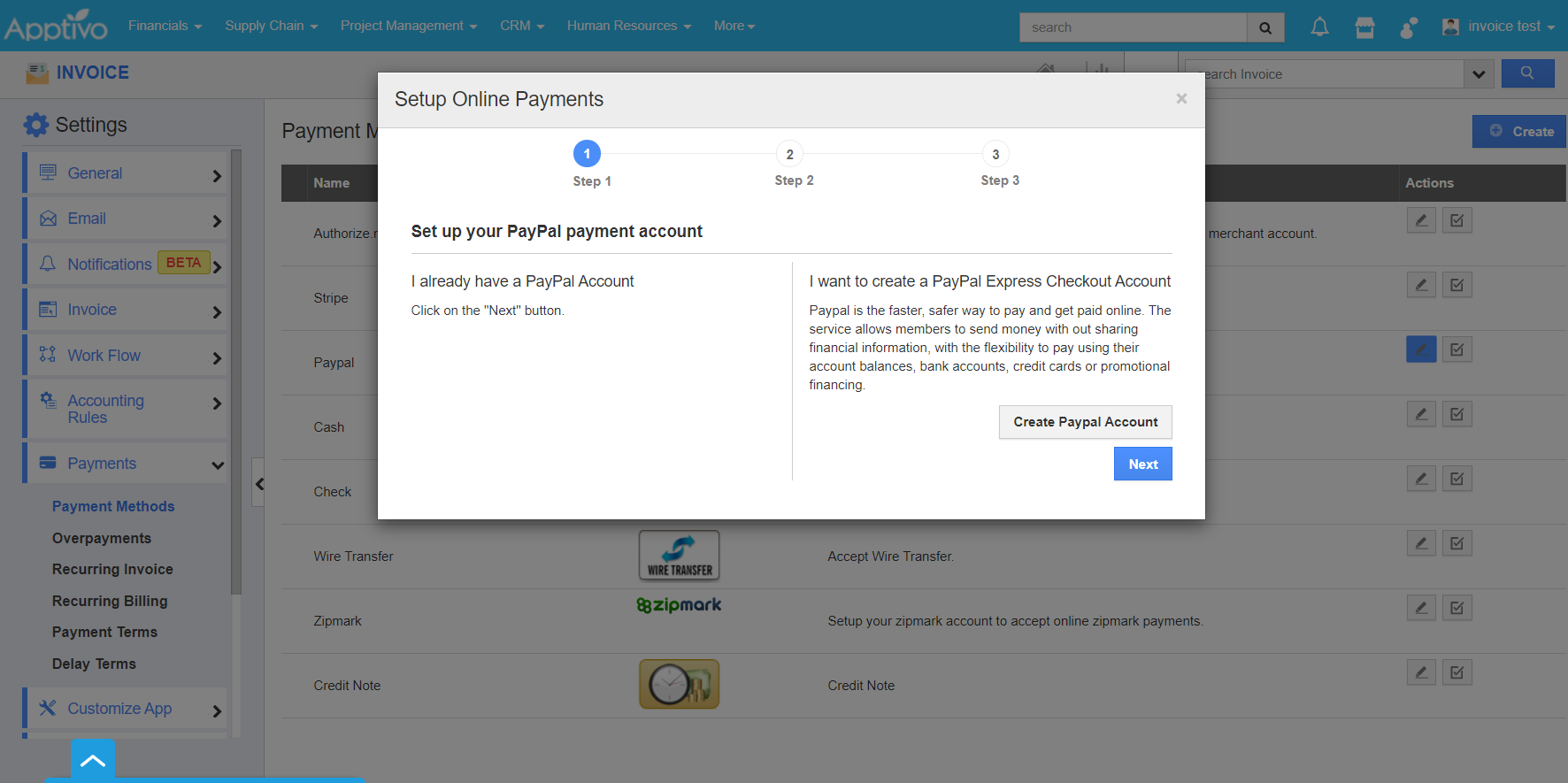This screenshot has height=783, width=1568.
Task: Open Overpayments settings
Action: 102,538
